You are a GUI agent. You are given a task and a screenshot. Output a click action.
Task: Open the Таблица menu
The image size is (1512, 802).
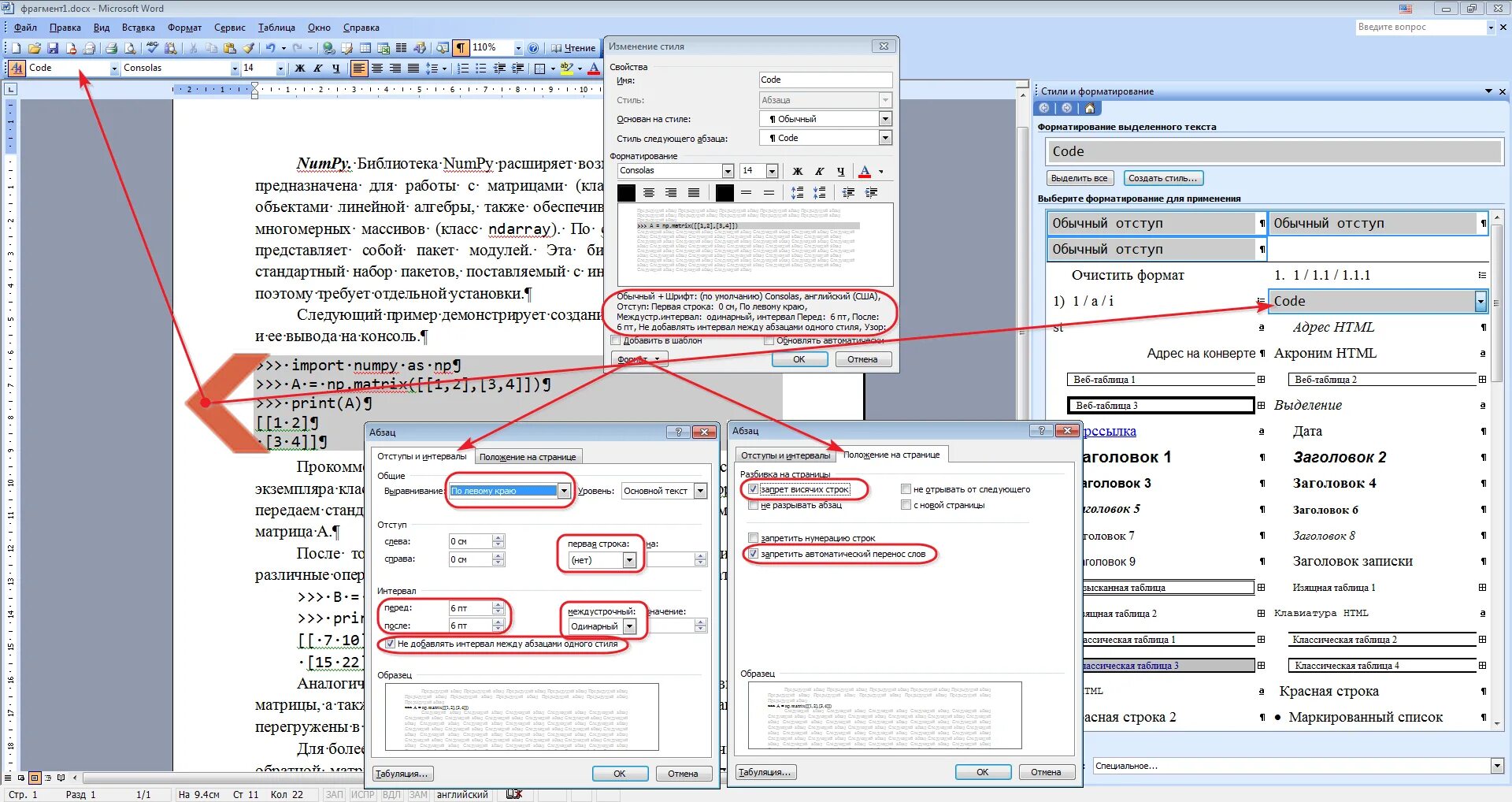click(x=276, y=28)
